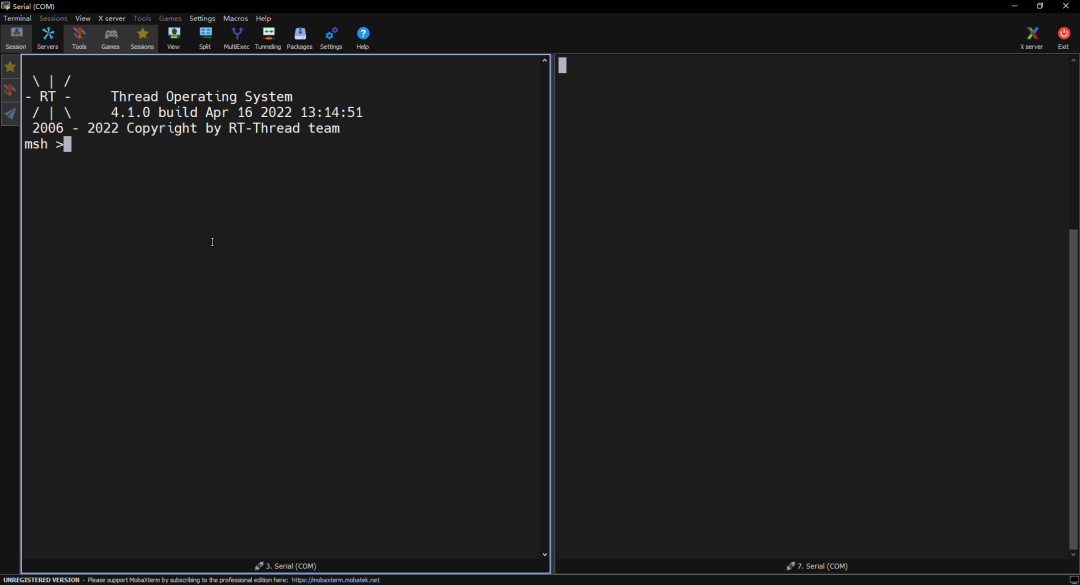Open the Sessions menu
This screenshot has height=585, width=1080.
[x=53, y=19]
